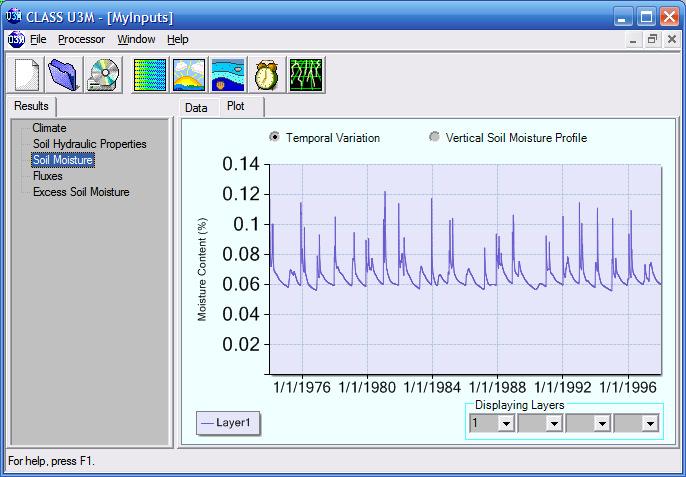The height and width of the screenshot is (477, 686).
Task: Click the status bar help message
Action: coord(51,461)
